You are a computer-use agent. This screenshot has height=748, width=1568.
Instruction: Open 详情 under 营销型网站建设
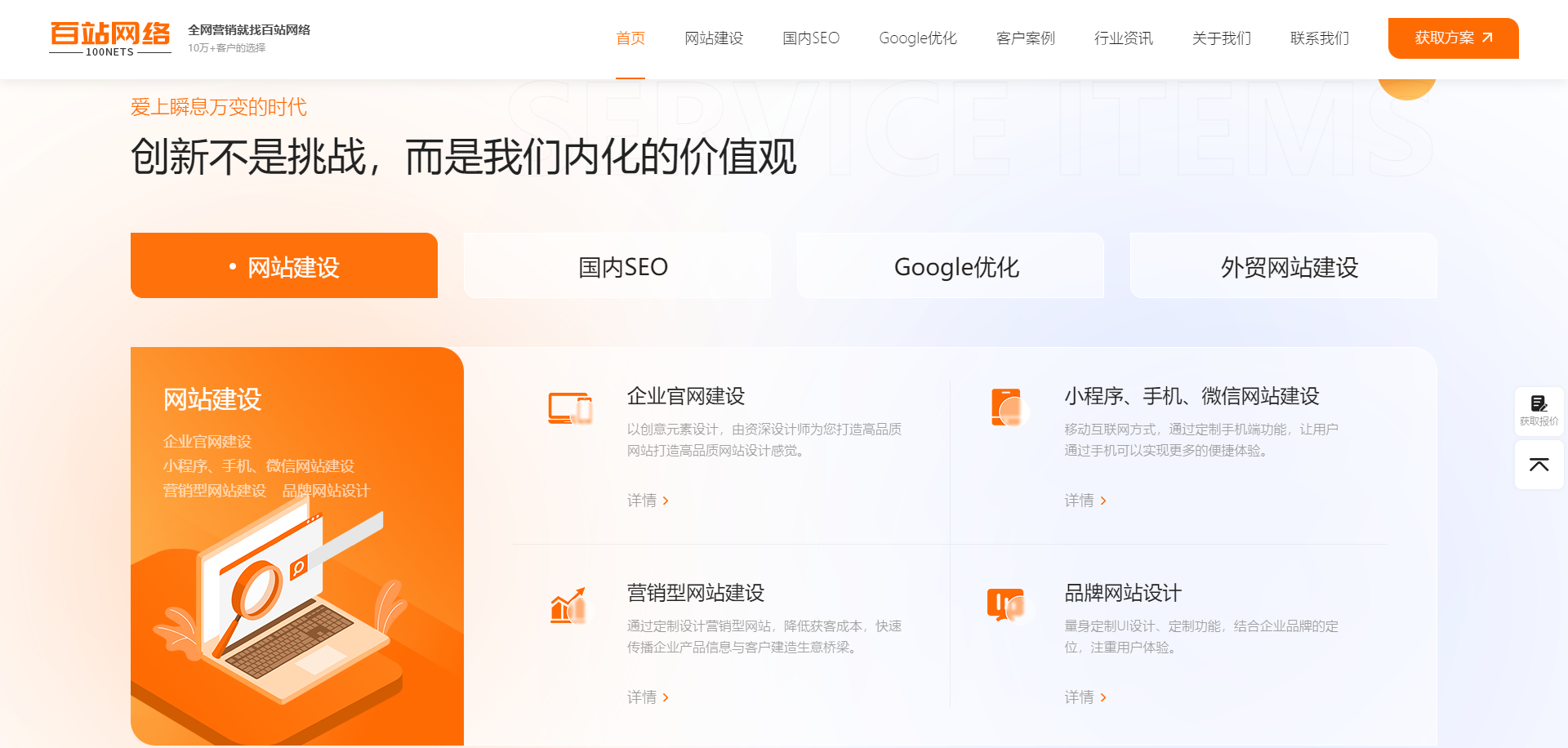click(648, 697)
